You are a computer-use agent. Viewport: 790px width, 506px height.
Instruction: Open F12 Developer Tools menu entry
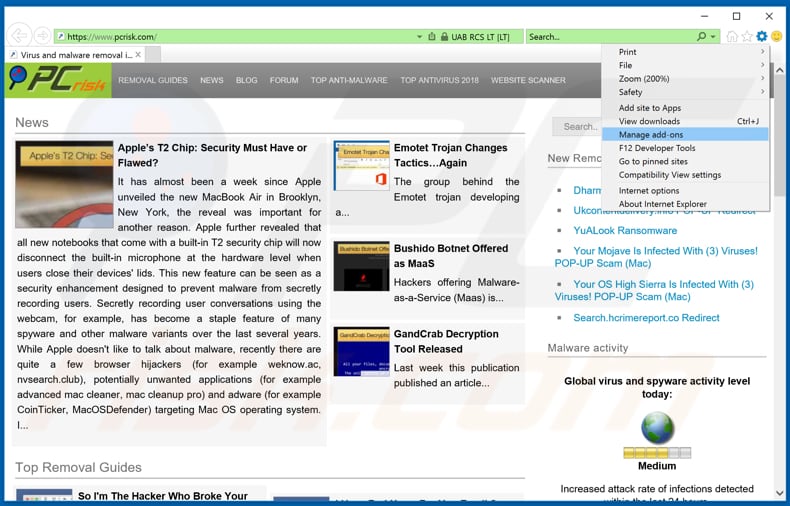656,148
